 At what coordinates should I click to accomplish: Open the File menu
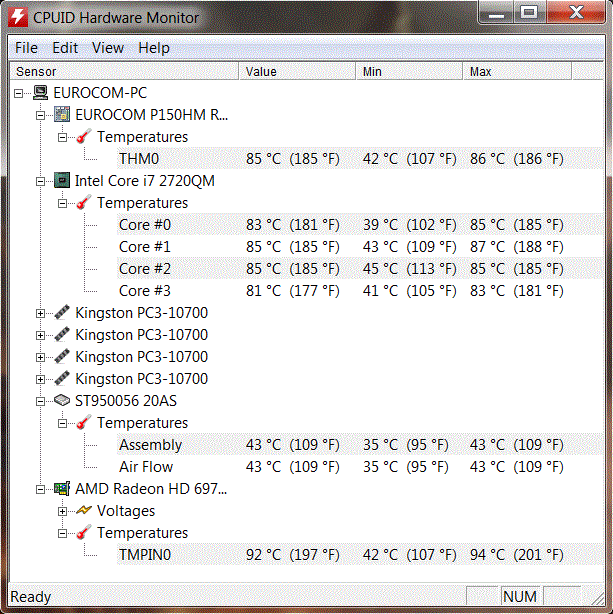26,48
